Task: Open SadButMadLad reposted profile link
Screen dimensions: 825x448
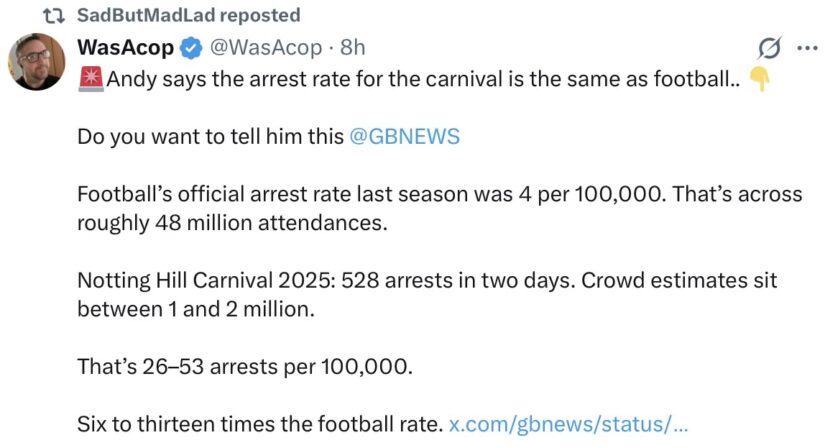Action: [x=188, y=15]
